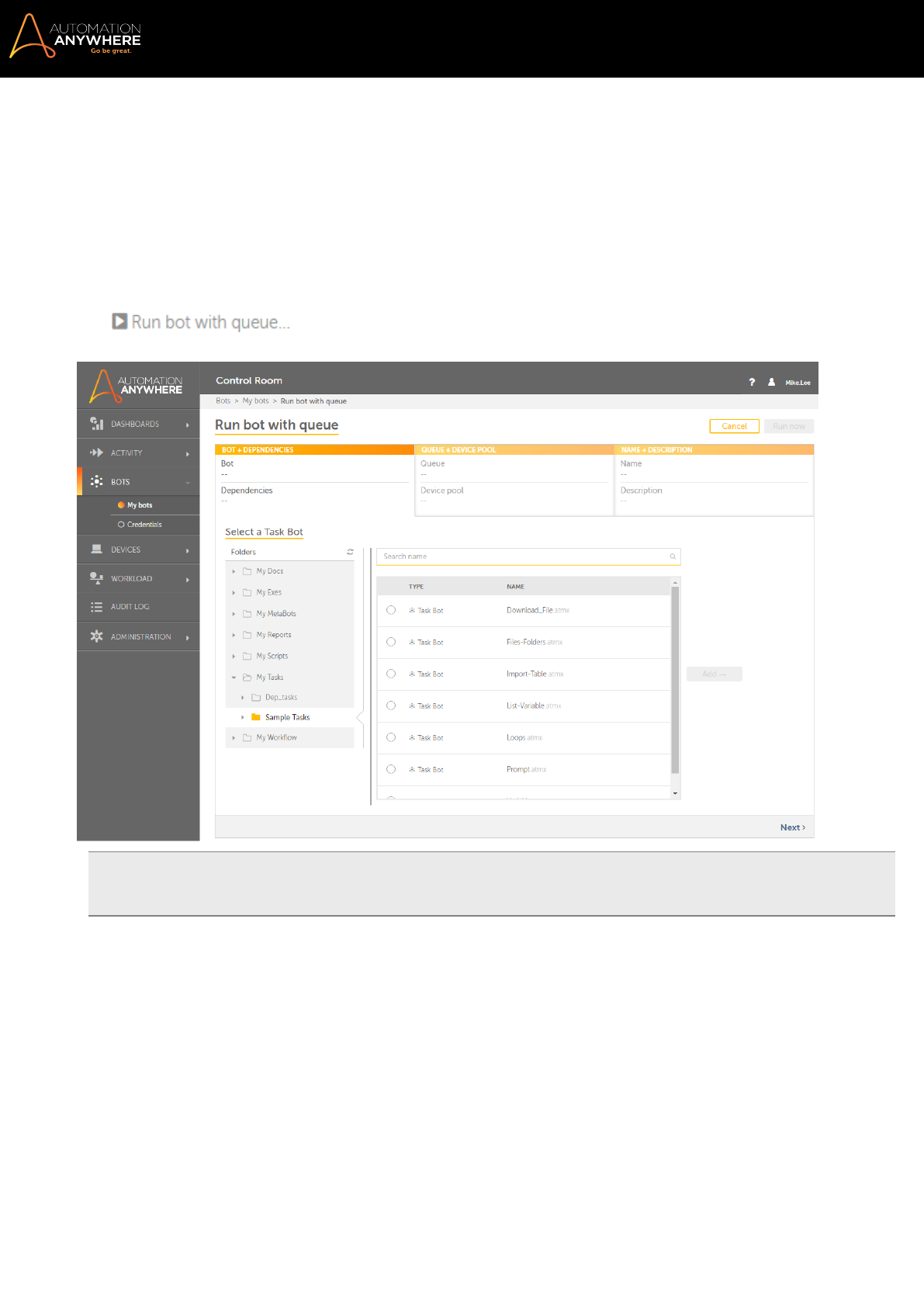The image size is (924, 1307).
Task: Expand the My Exes folder arrow
Action: 234,592
